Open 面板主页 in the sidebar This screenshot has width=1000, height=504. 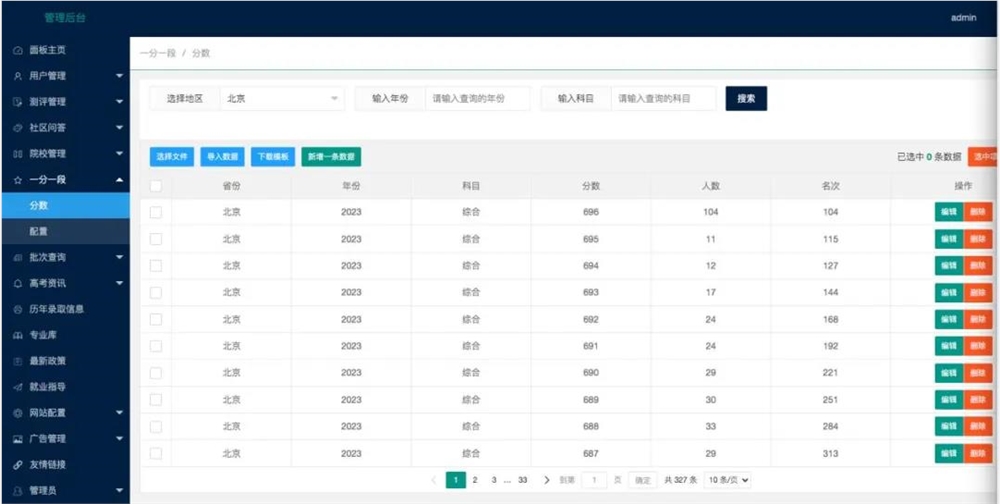tap(65, 50)
